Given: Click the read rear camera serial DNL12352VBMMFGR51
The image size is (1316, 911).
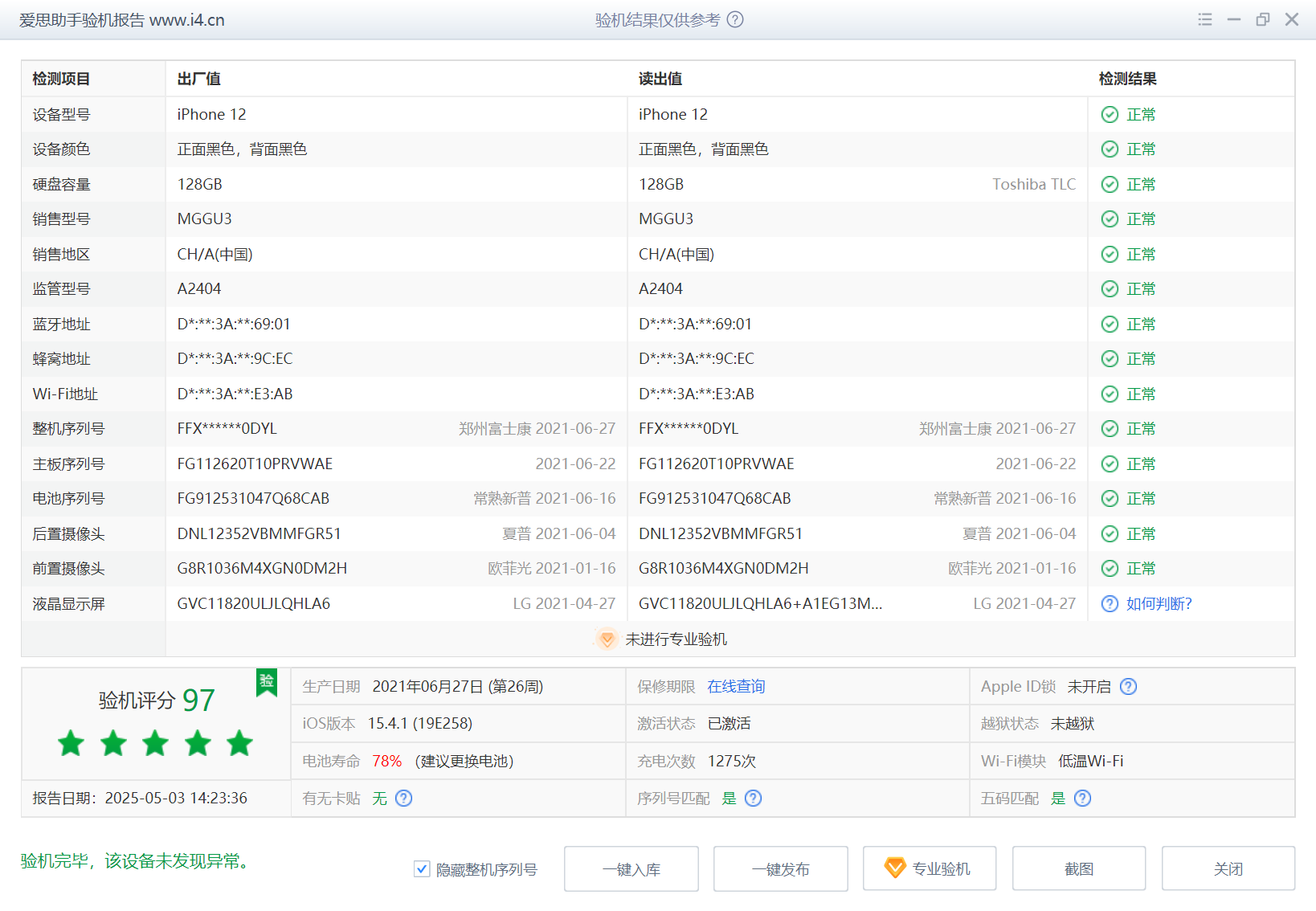Looking at the screenshot, I should 721,533.
